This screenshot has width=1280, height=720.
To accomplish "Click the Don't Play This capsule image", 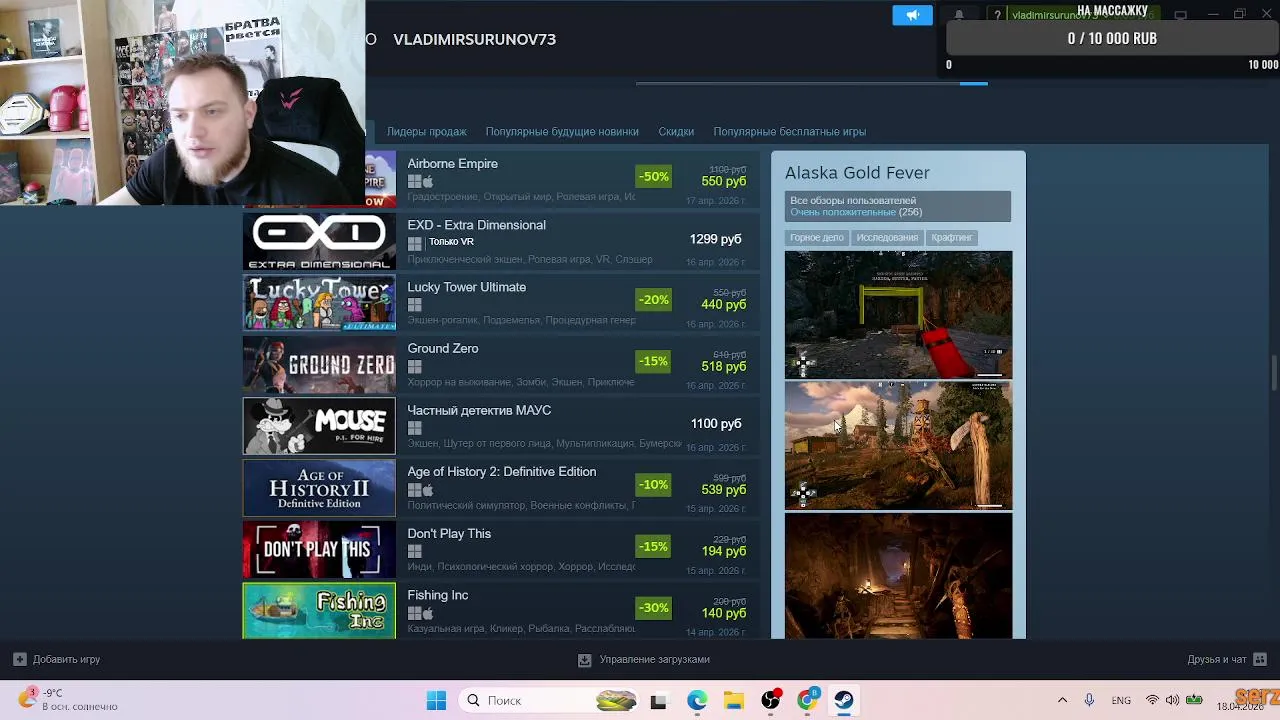I will pyautogui.click(x=319, y=550).
